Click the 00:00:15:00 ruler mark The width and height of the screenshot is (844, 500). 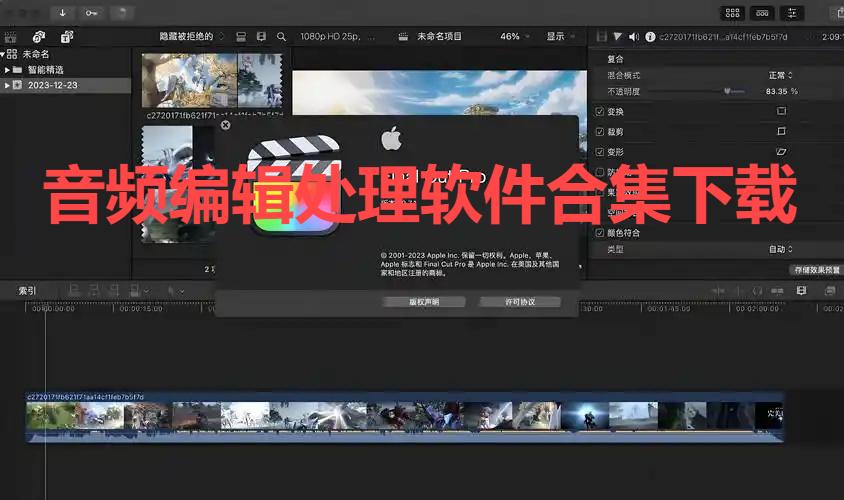[141, 309]
